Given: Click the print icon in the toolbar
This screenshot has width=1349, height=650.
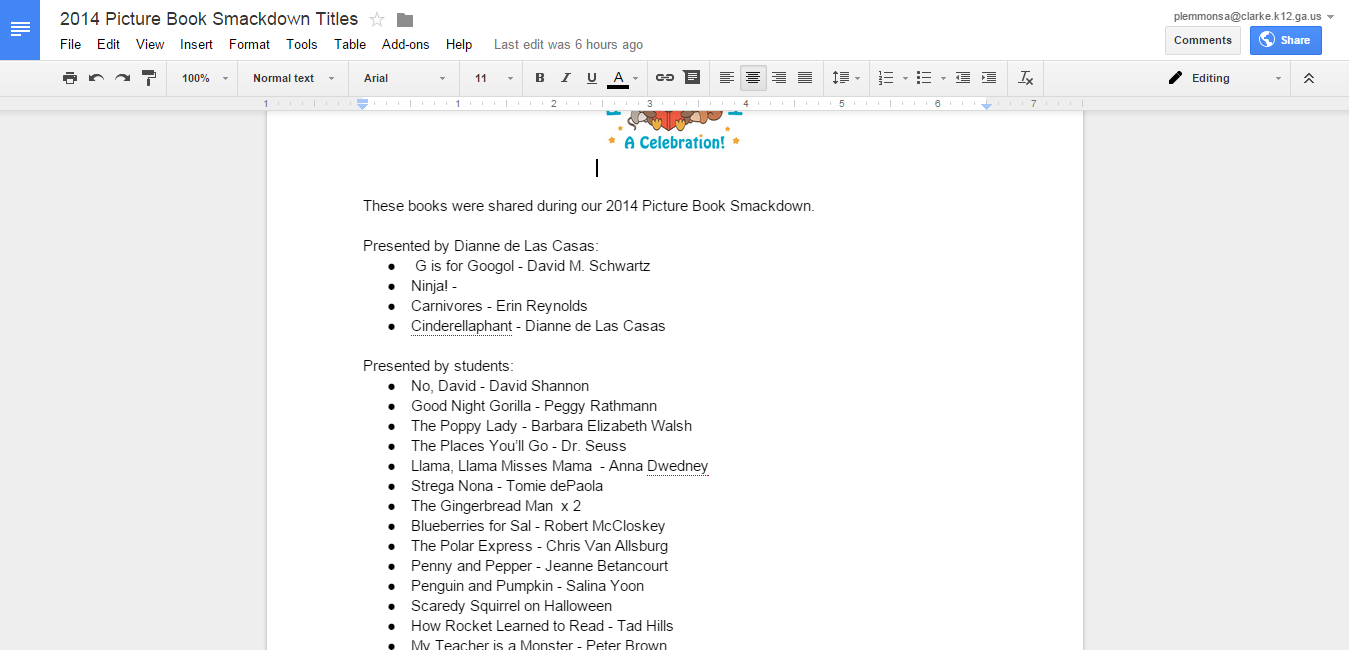Looking at the screenshot, I should (x=70, y=78).
